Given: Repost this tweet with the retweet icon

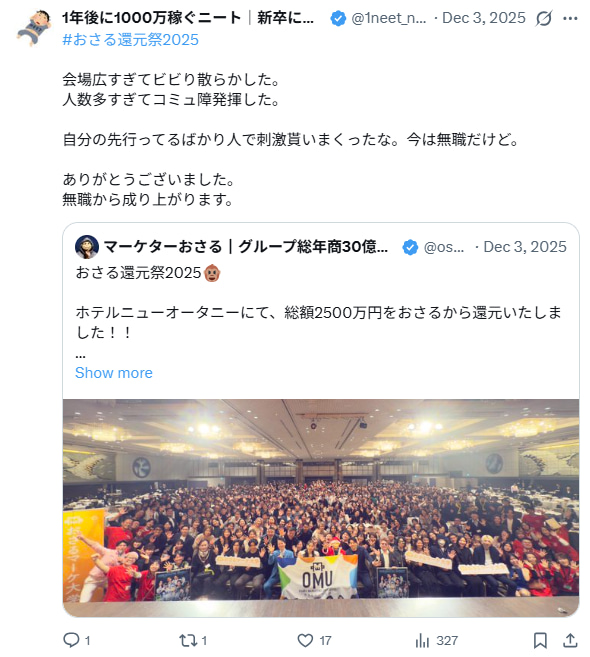Looking at the screenshot, I should click(187, 640).
